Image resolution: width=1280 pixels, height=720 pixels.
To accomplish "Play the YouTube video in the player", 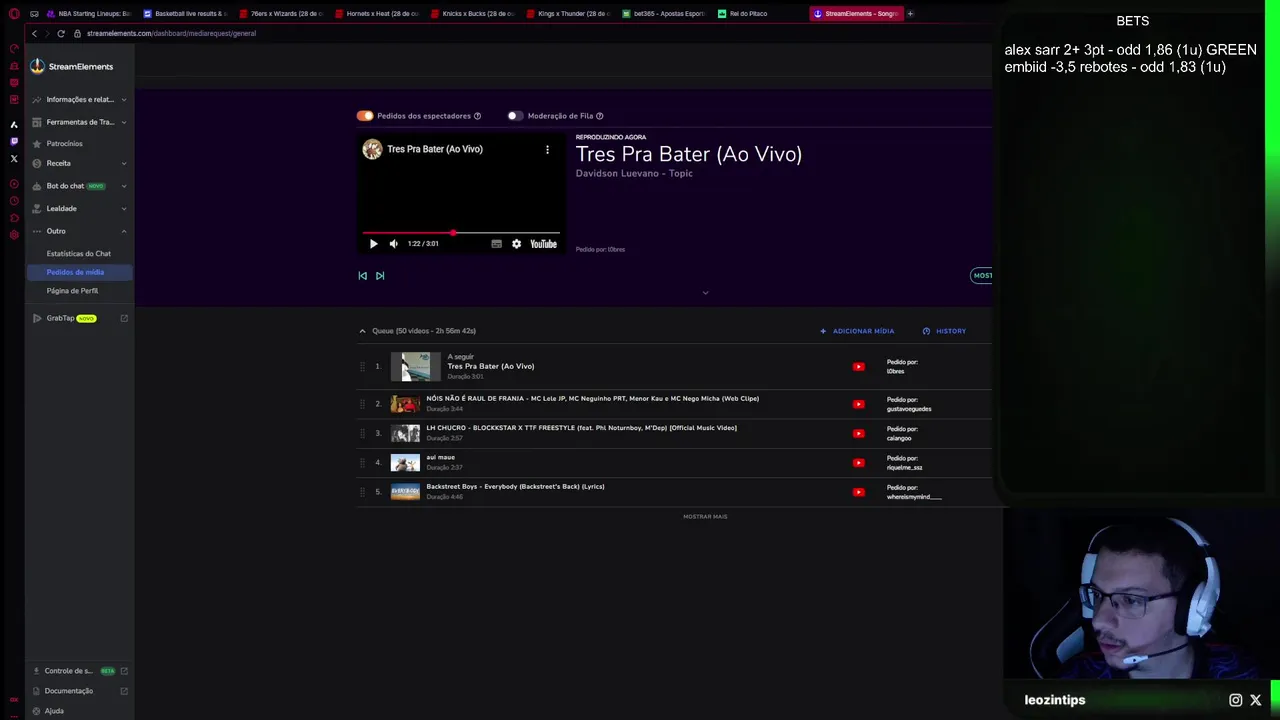I will pos(373,244).
